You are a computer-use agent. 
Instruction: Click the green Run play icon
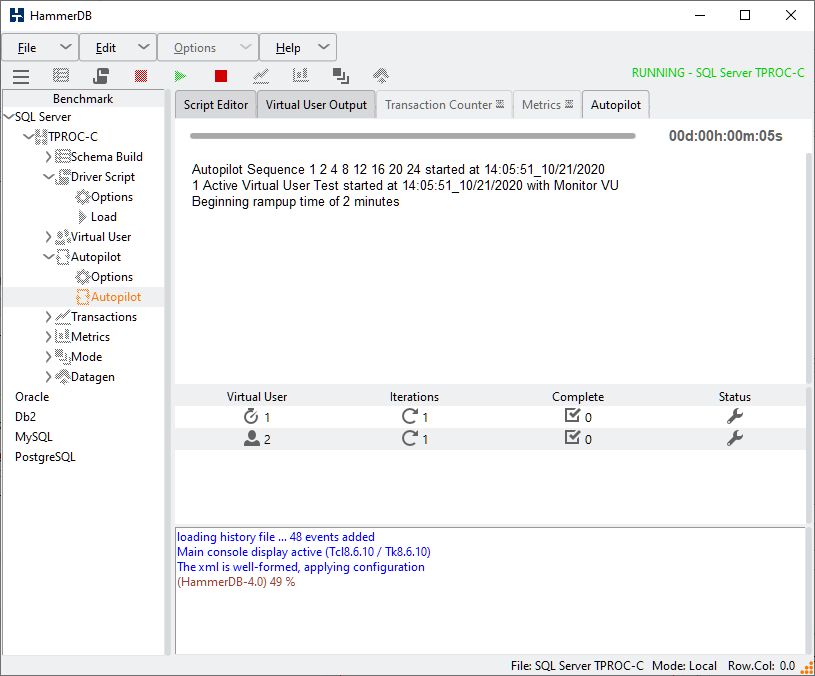(x=180, y=76)
